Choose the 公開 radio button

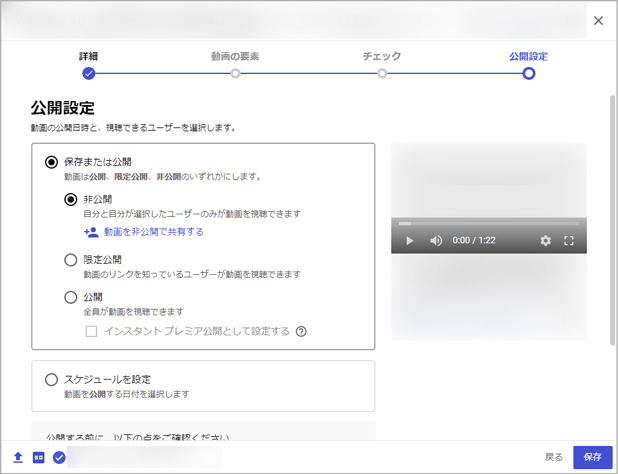pos(71,297)
